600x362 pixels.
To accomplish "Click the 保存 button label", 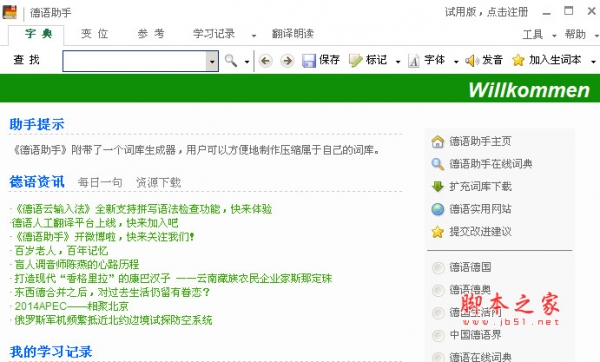I will pyautogui.click(x=329, y=60).
